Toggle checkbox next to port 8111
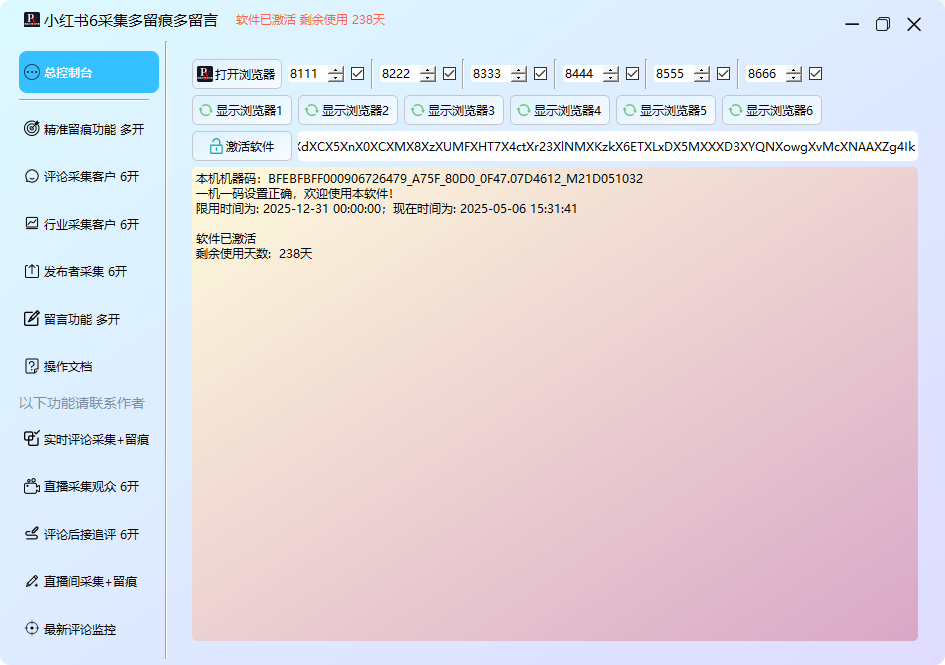Viewport: 945px width, 665px height. [357, 73]
